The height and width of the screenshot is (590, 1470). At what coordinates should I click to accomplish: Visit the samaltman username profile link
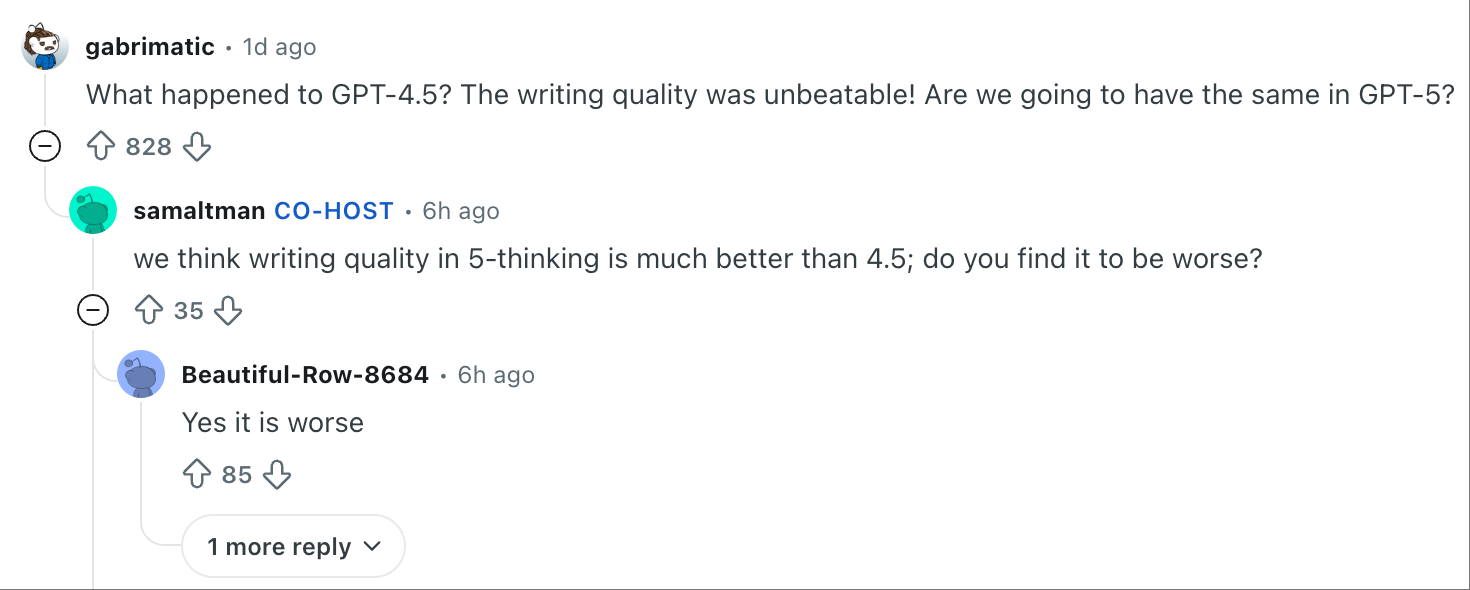[x=199, y=211]
